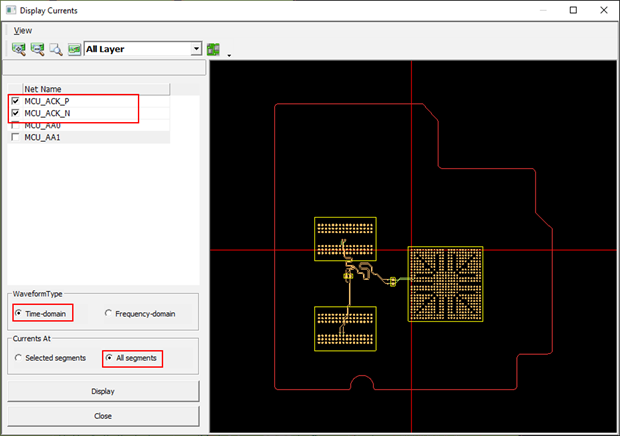Uncheck the MCU_ACK_N net checkbox

coord(15,113)
